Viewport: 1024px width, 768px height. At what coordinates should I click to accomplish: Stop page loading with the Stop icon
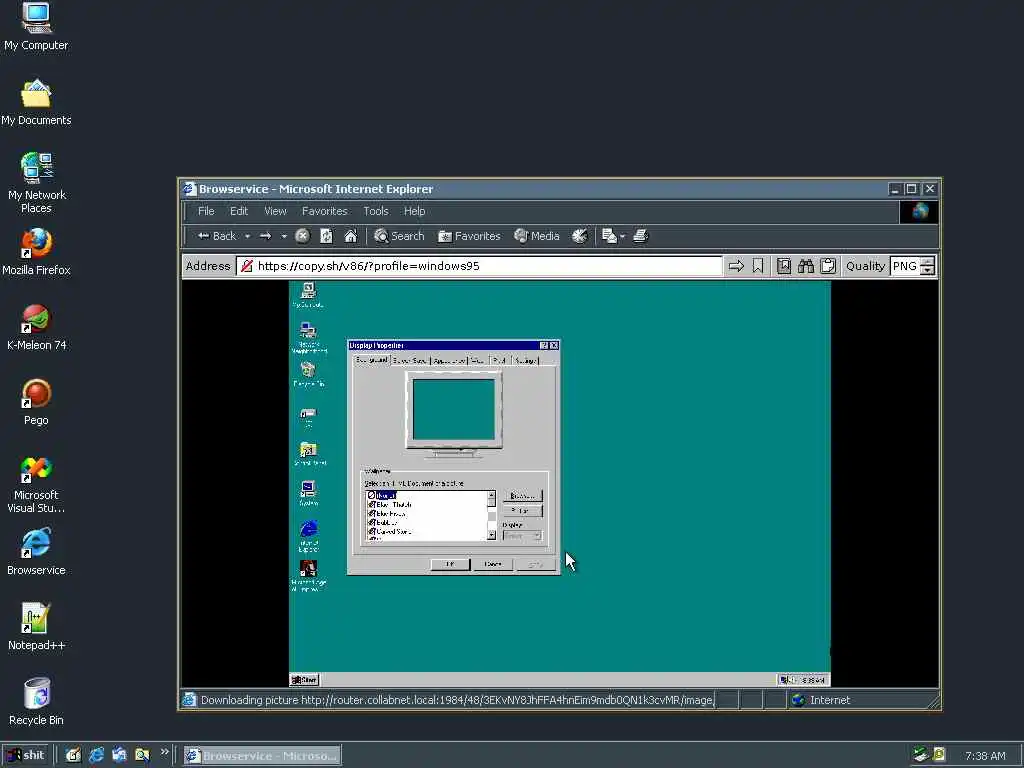(302, 236)
